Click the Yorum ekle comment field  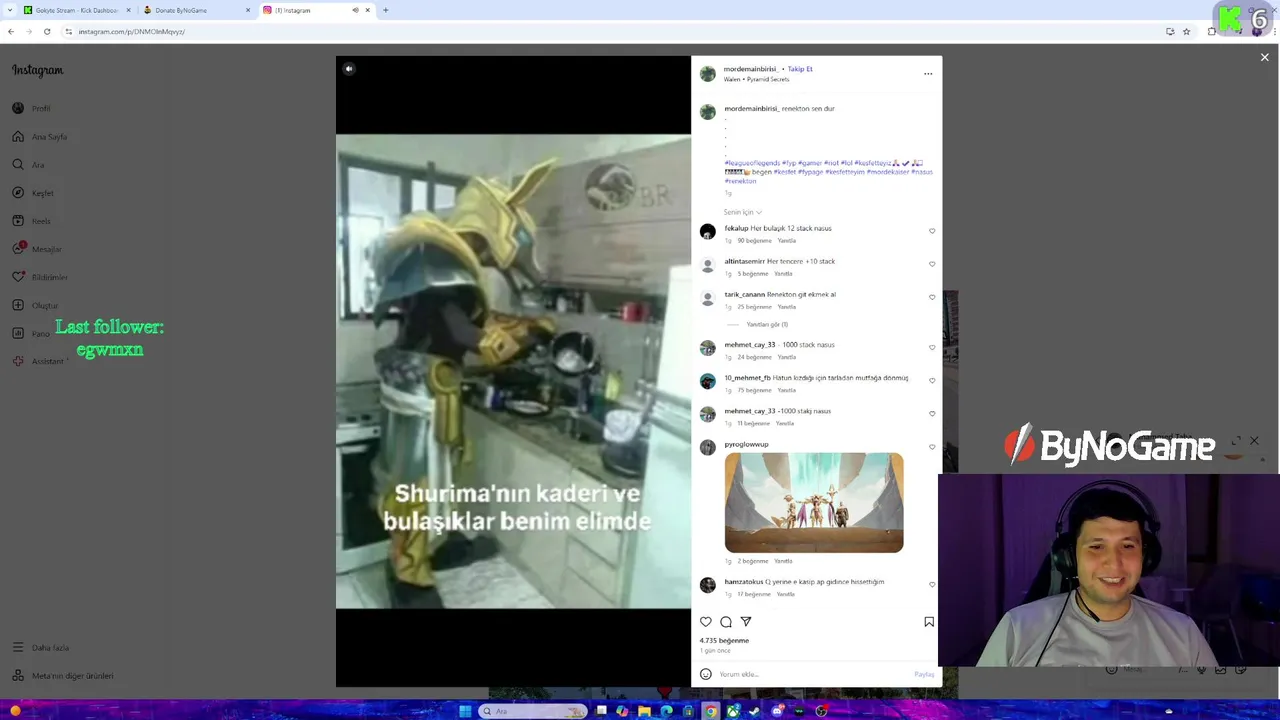point(812,674)
